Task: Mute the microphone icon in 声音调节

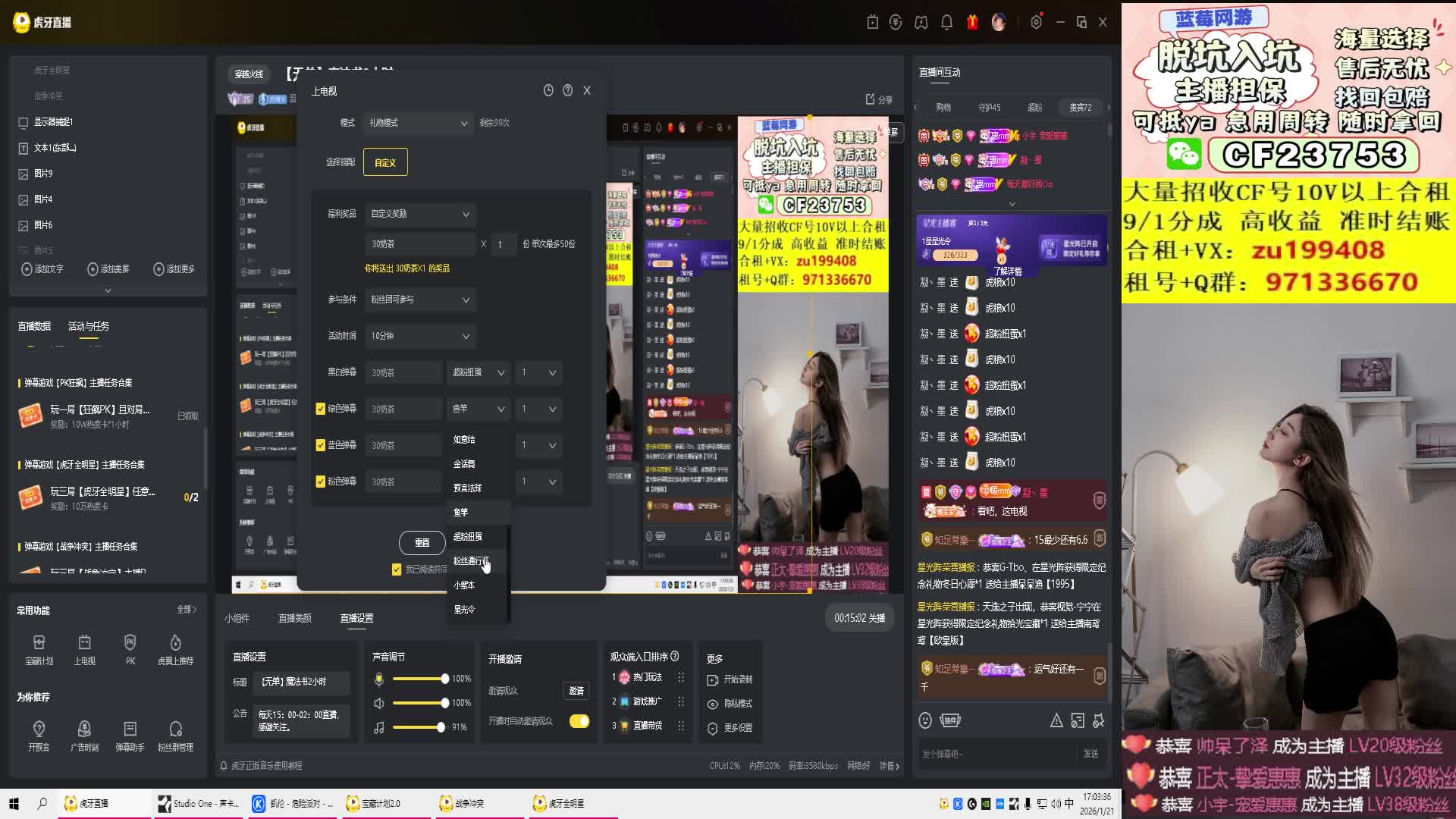Action: pyautogui.click(x=379, y=679)
